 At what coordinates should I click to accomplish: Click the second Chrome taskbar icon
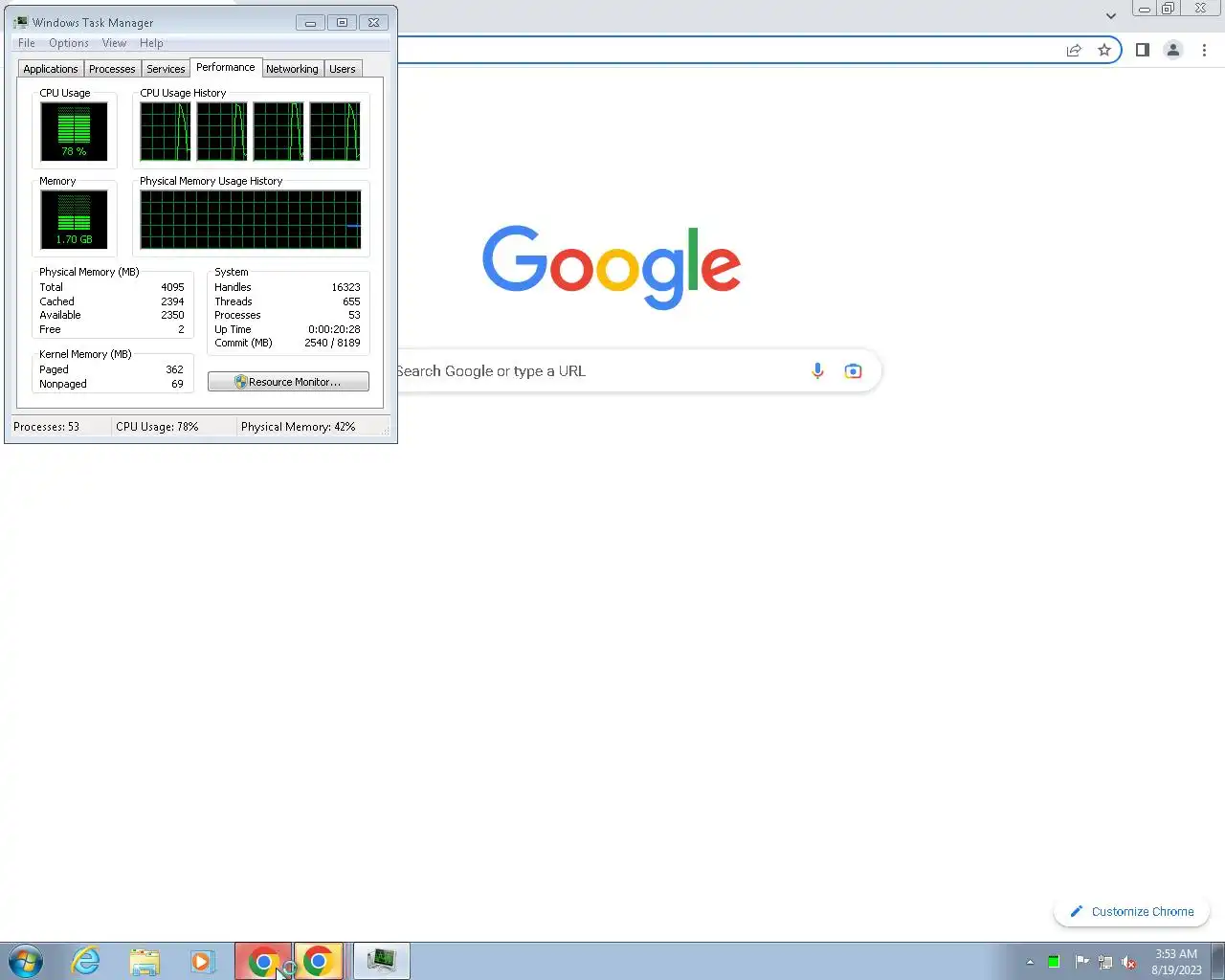[x=319, y=961]
